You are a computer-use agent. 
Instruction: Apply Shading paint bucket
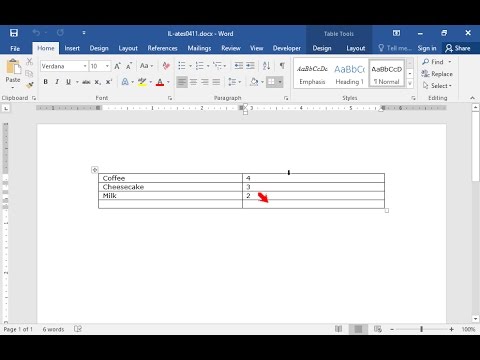pos(254,82)
